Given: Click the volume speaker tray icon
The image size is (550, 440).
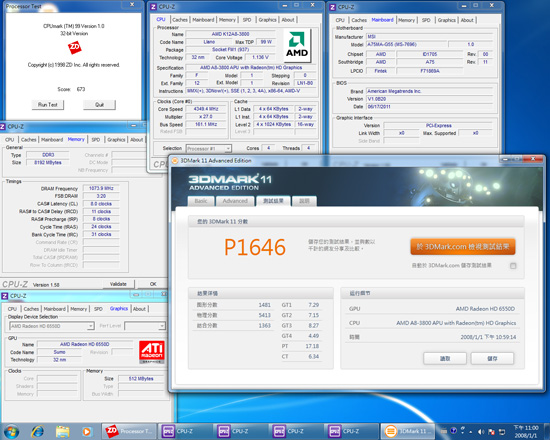Looking at the screenshot, I should tap(481, 432).
